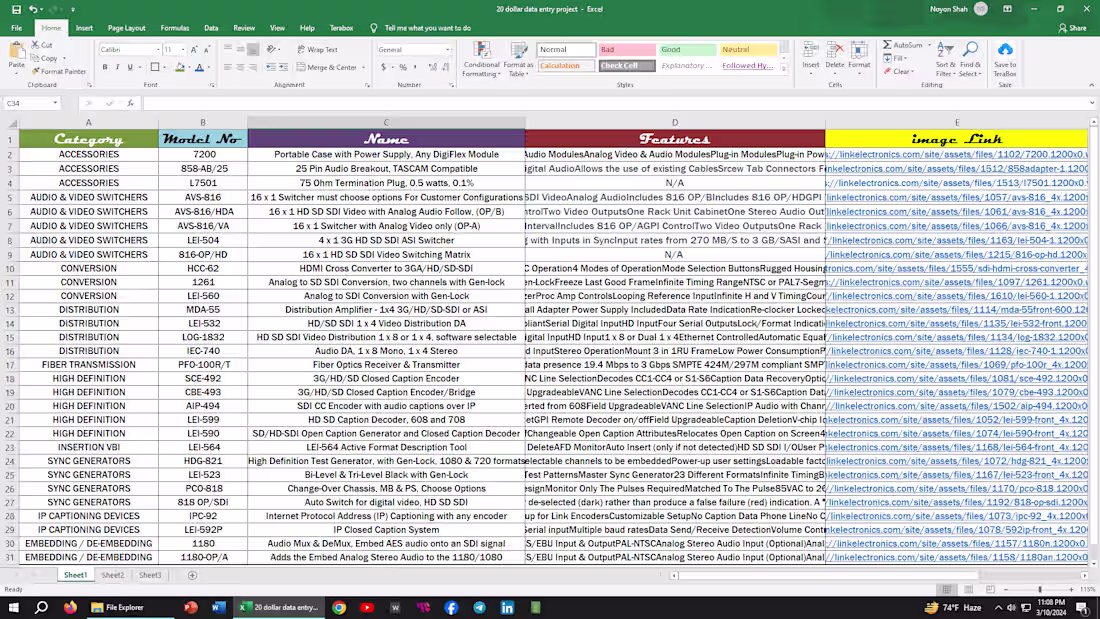The image size is (1100, 619).
Task: Click the AutoSum sigma icon
Action: (x=888, y=45)
